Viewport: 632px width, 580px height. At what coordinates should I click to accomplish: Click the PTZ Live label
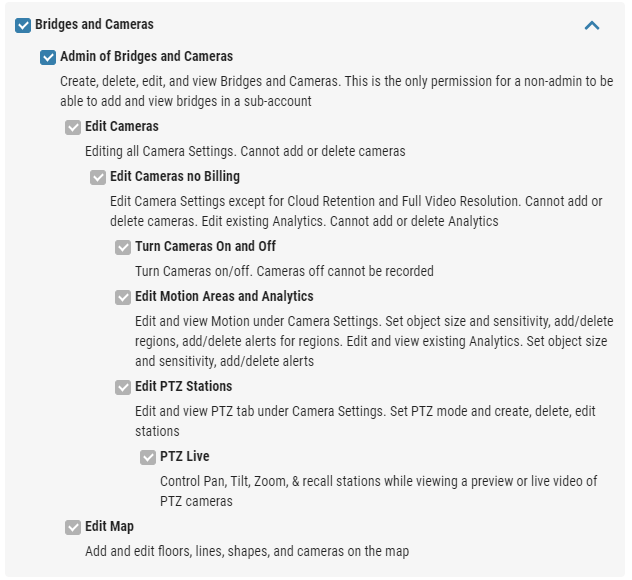point(185,457)
